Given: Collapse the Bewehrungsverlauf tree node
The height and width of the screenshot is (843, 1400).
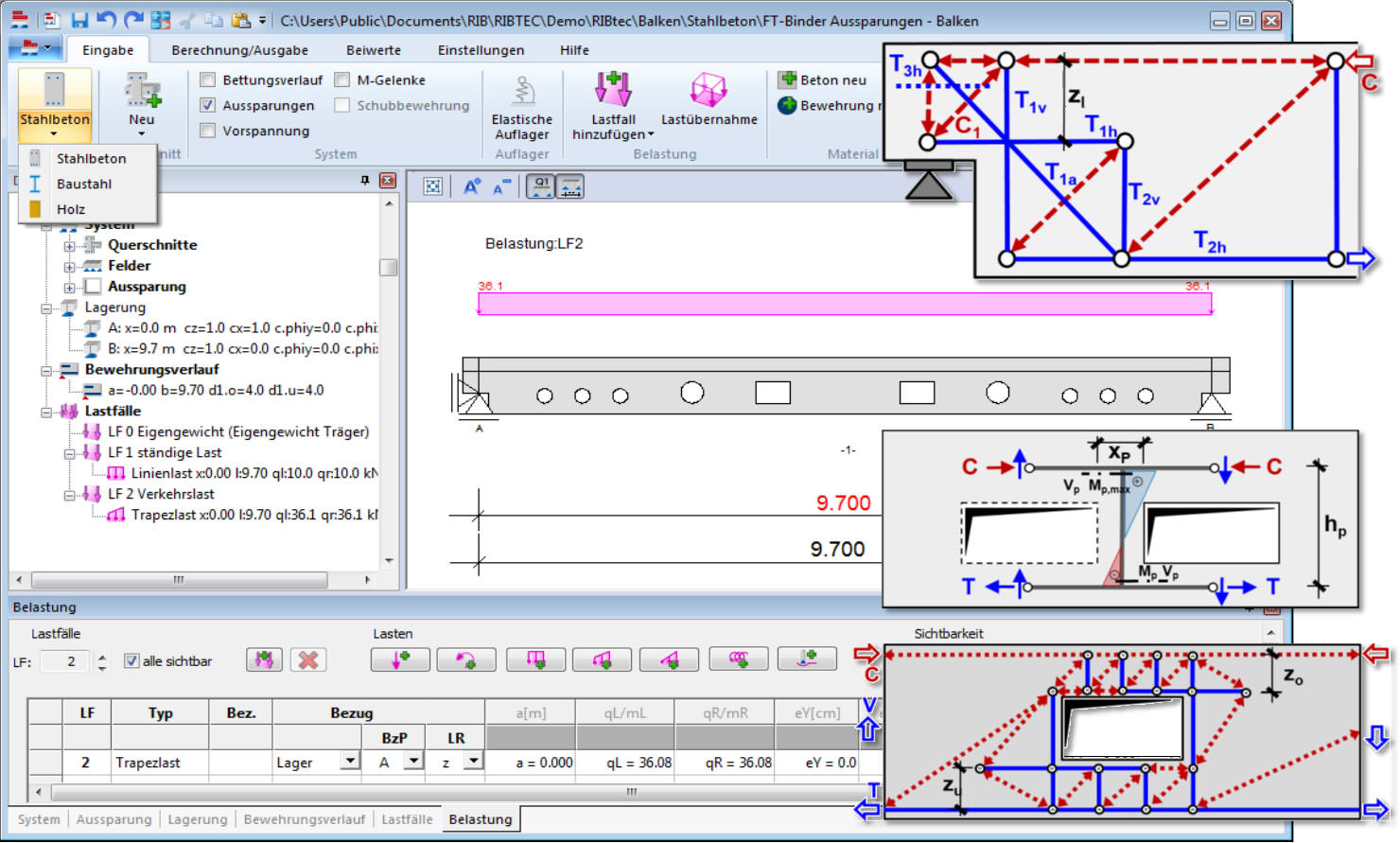Looking at the screenshot, I should coord(46,370).
